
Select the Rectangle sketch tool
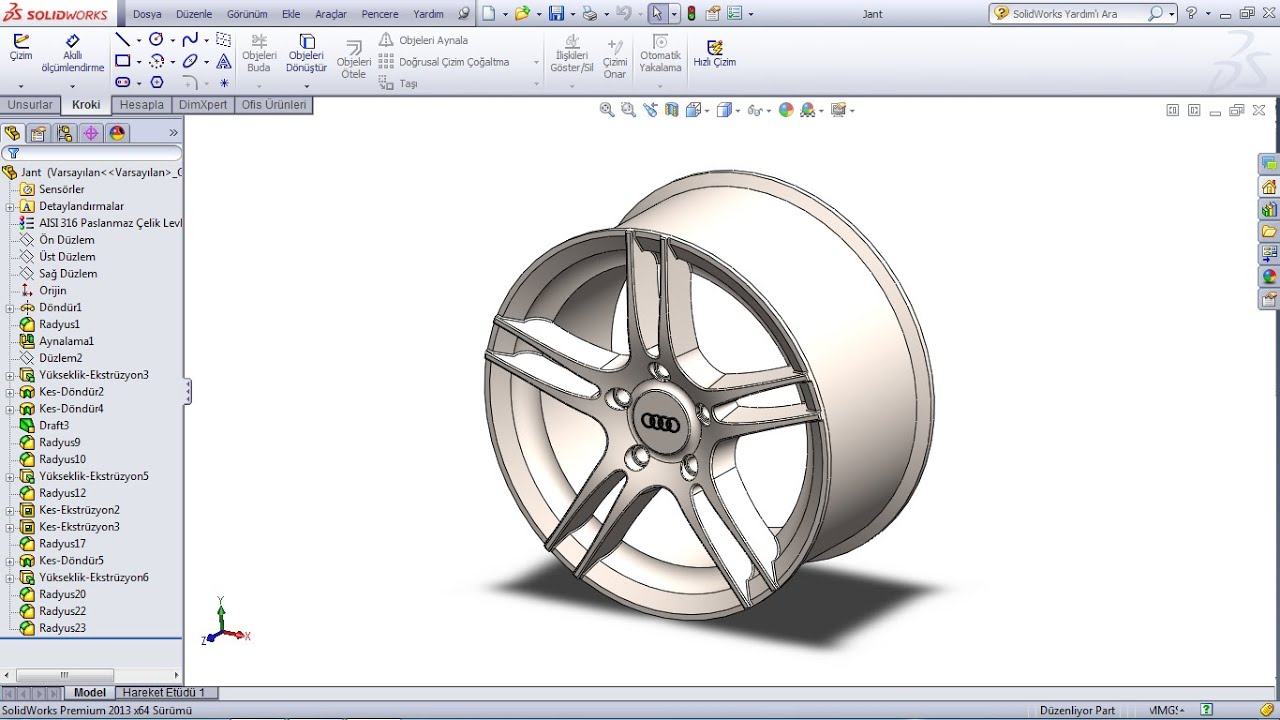tap(122, 61)
